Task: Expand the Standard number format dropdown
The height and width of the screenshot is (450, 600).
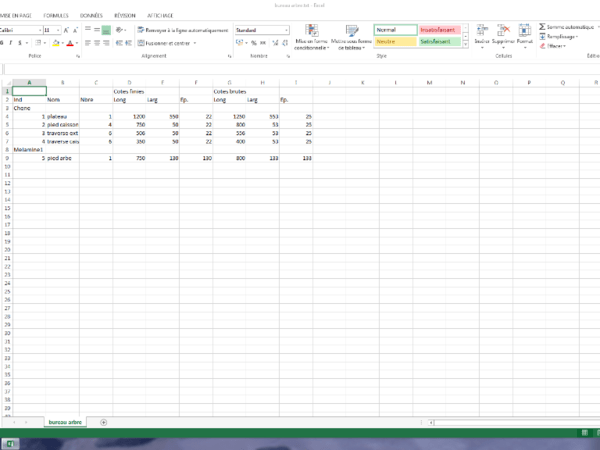Action: [284, 31]
